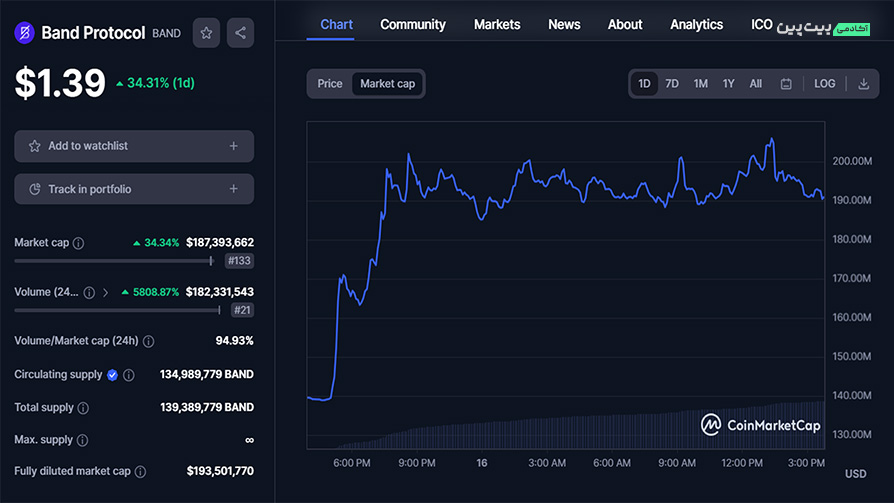894x503 pixels.
Task: Click the Circulating supply verified badge
Action: pyautogui.click(x=112, y=375)
